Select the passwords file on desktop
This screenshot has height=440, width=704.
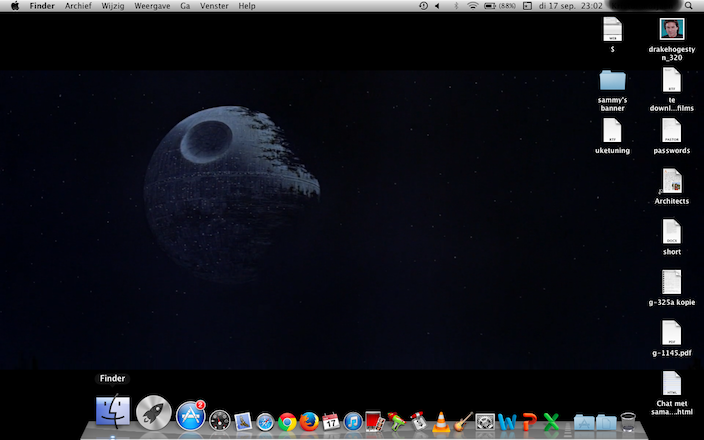point(672,136)
